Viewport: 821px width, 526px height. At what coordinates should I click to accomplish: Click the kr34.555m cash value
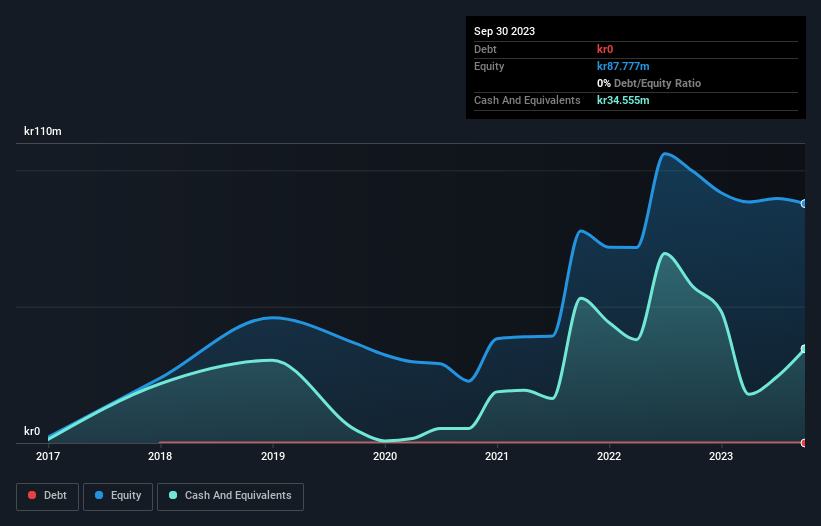click(x=623, y=100)
